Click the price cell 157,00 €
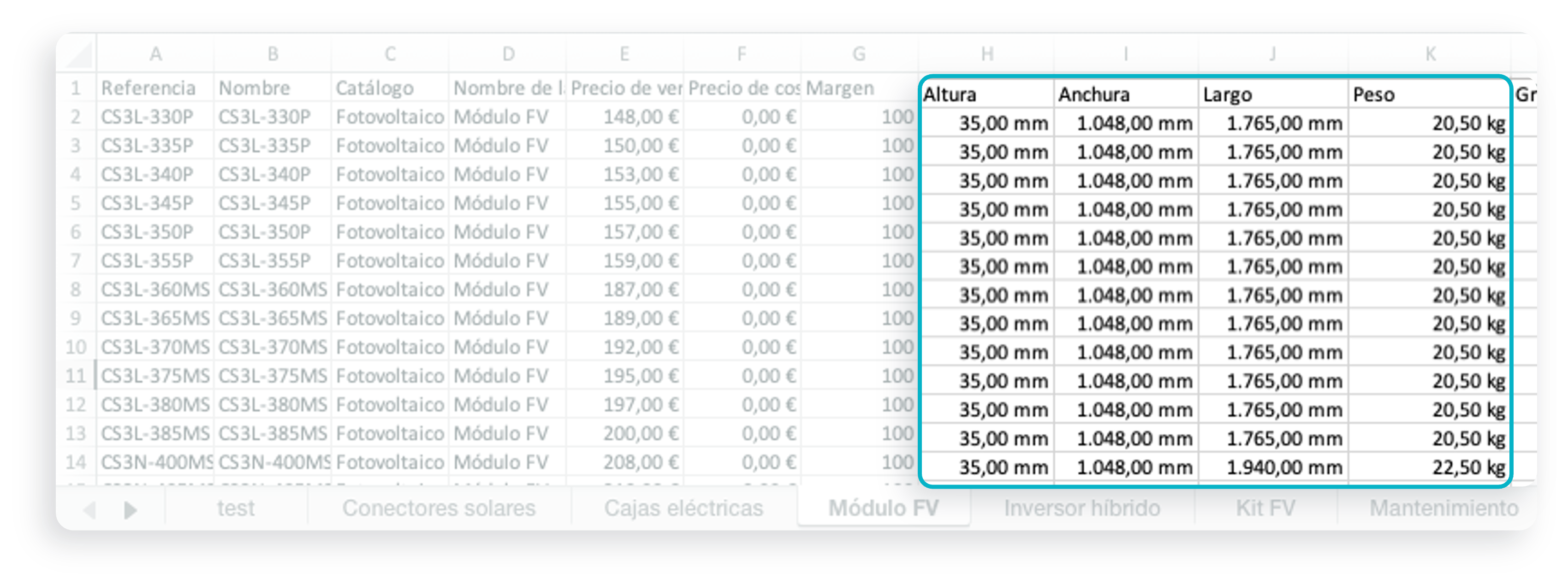This screenshot has height=585, width=1568. pos(624,232)
